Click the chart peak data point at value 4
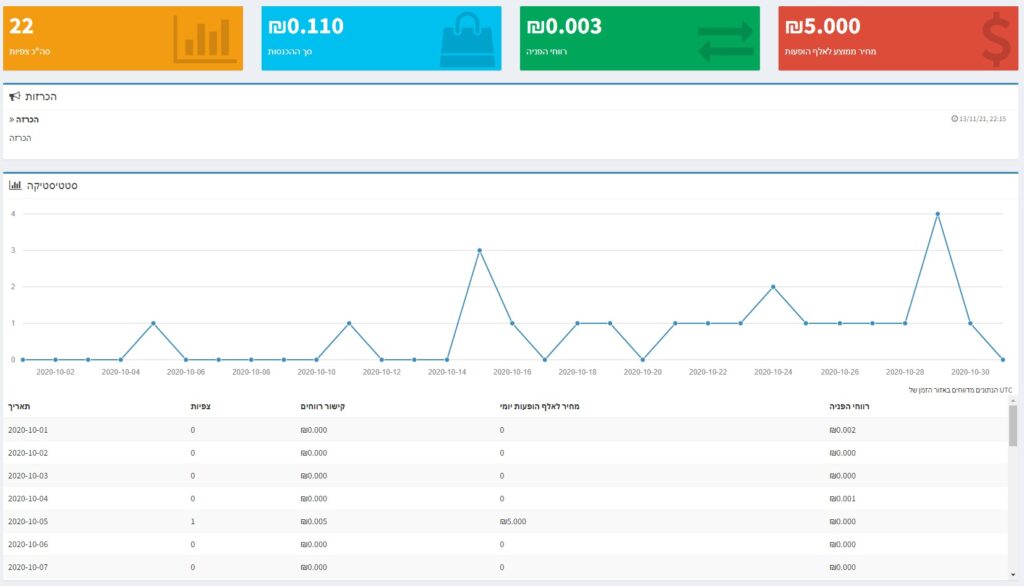Viewport: 1024px width, 586px height. (x=937, y=214)
